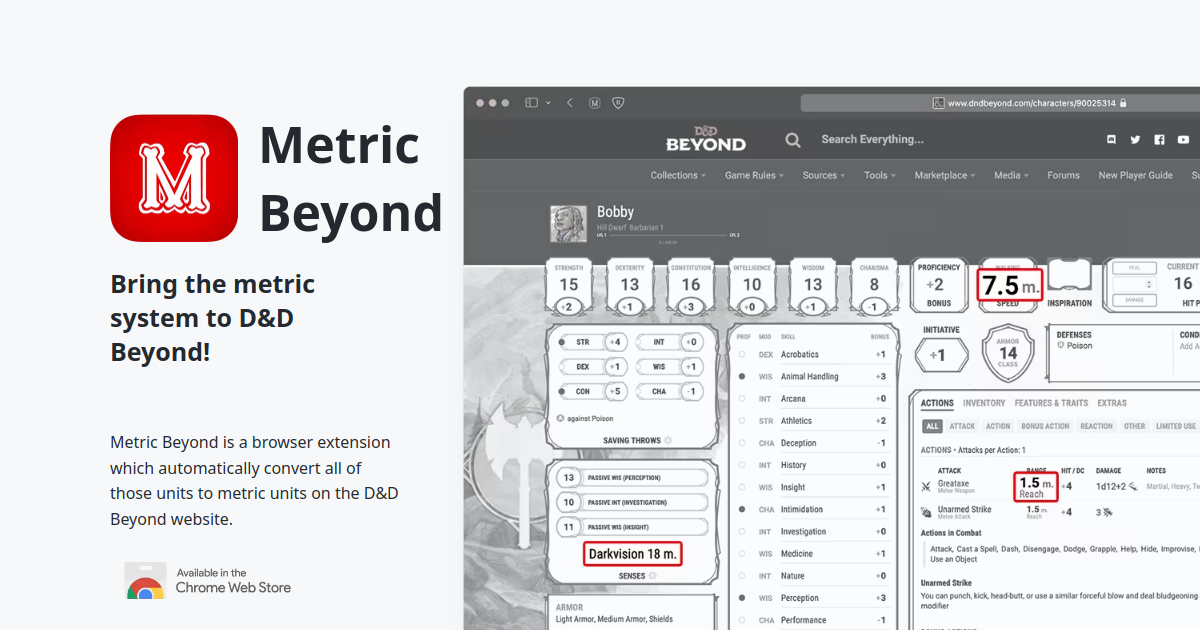Click the padlock icon in address bar
The height and width of the screenshot is (630, 1200).
(1123, 102)
